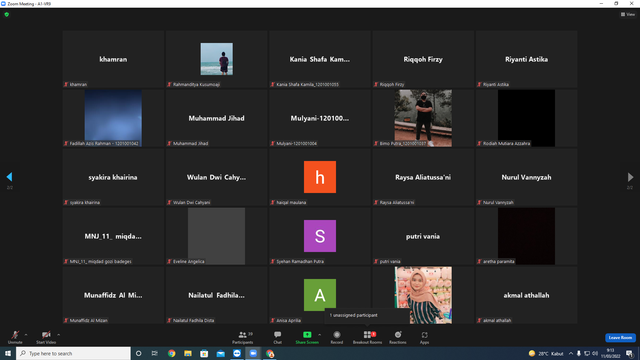Screen dimensions: 640x360
Task: Click the green encryption shield icon
Action: 7,14
